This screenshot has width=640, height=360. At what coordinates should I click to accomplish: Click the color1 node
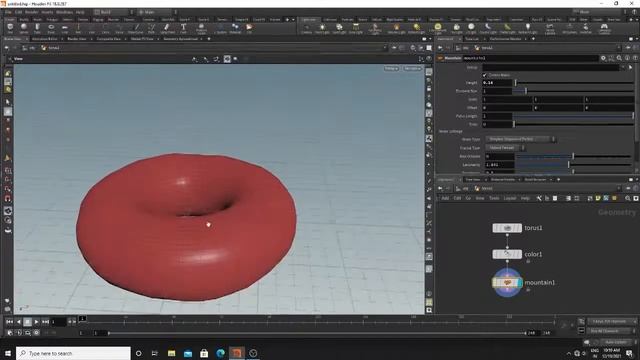click(507, 254)
